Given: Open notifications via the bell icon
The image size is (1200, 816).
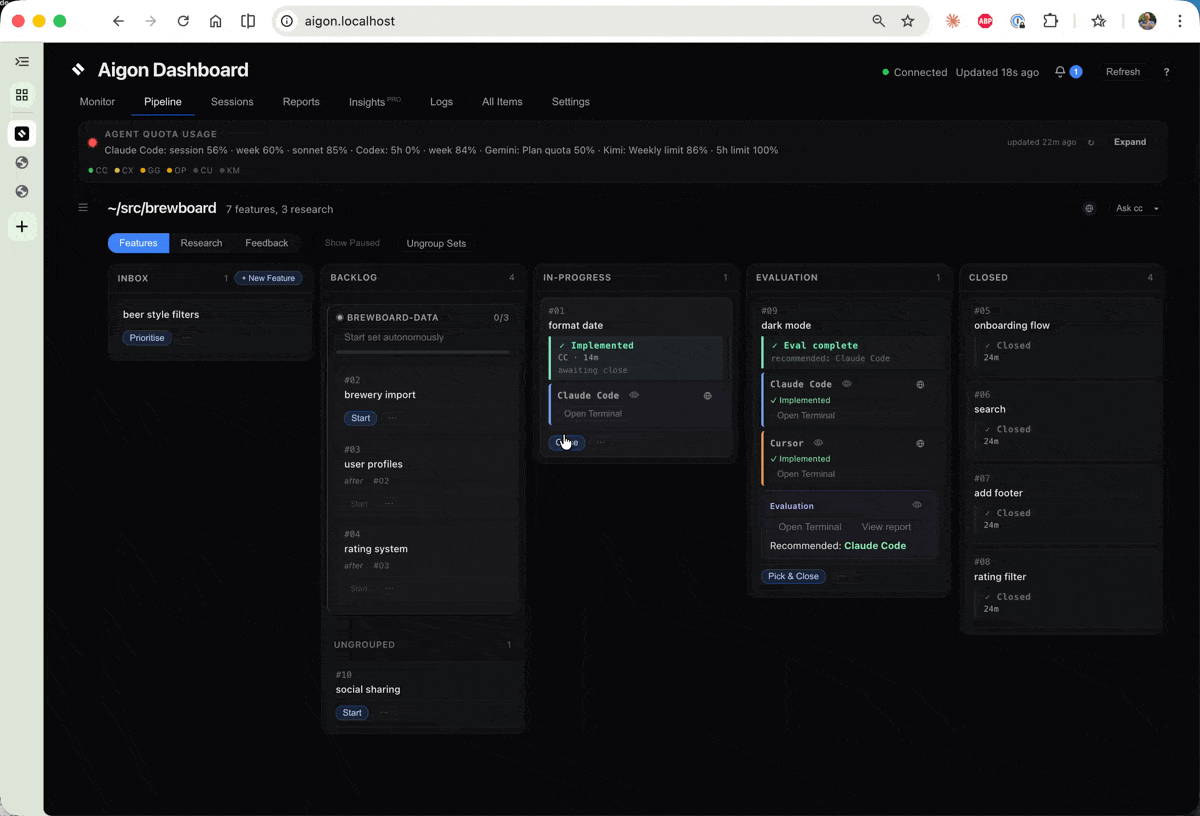Looking at the screenshot, I should pos(1060,72).
